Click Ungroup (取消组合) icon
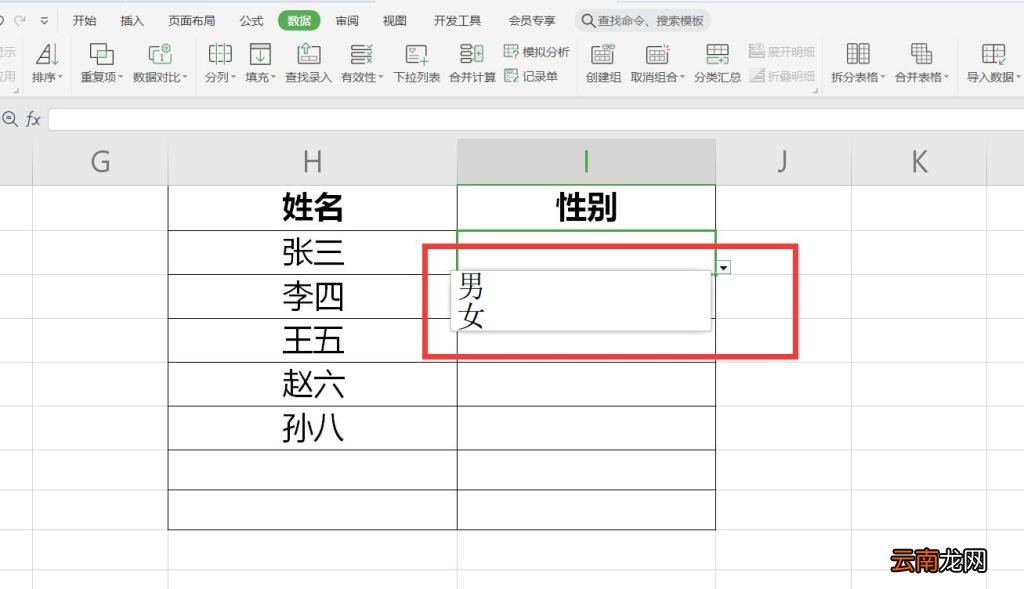This screenshot has width=1024, height=589. [657, 54]
